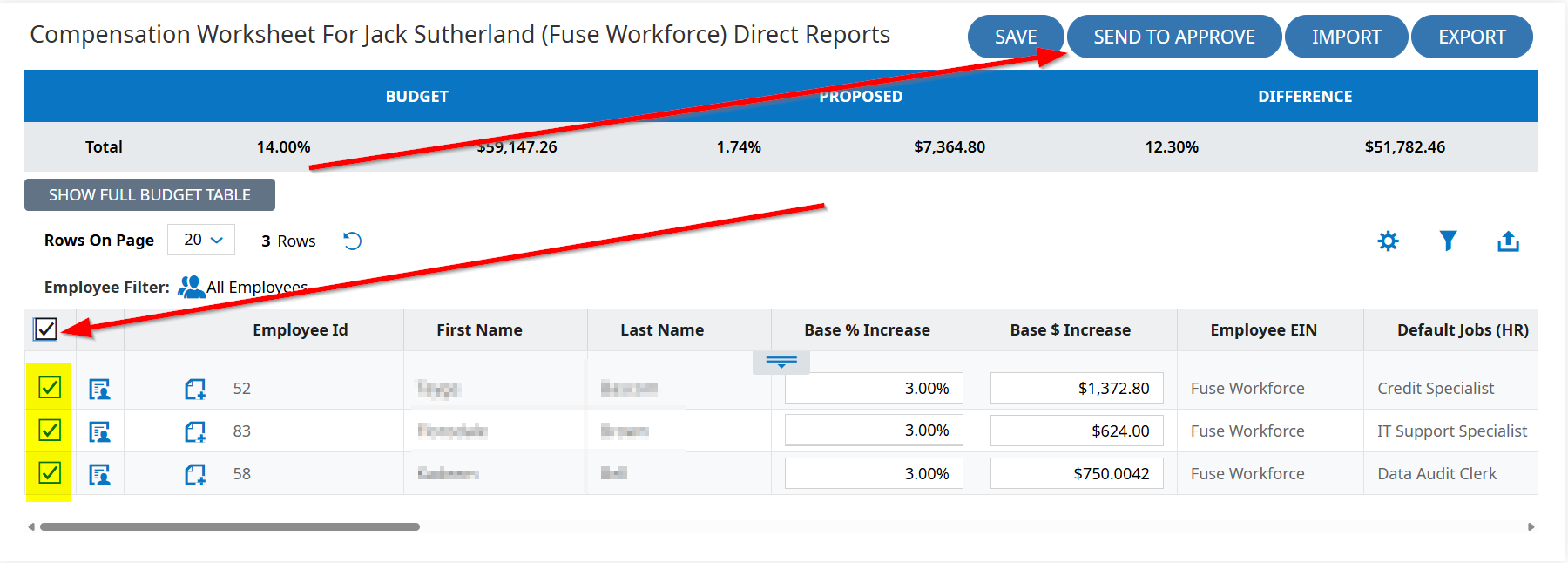Click the Save button

coord(1015,37)
